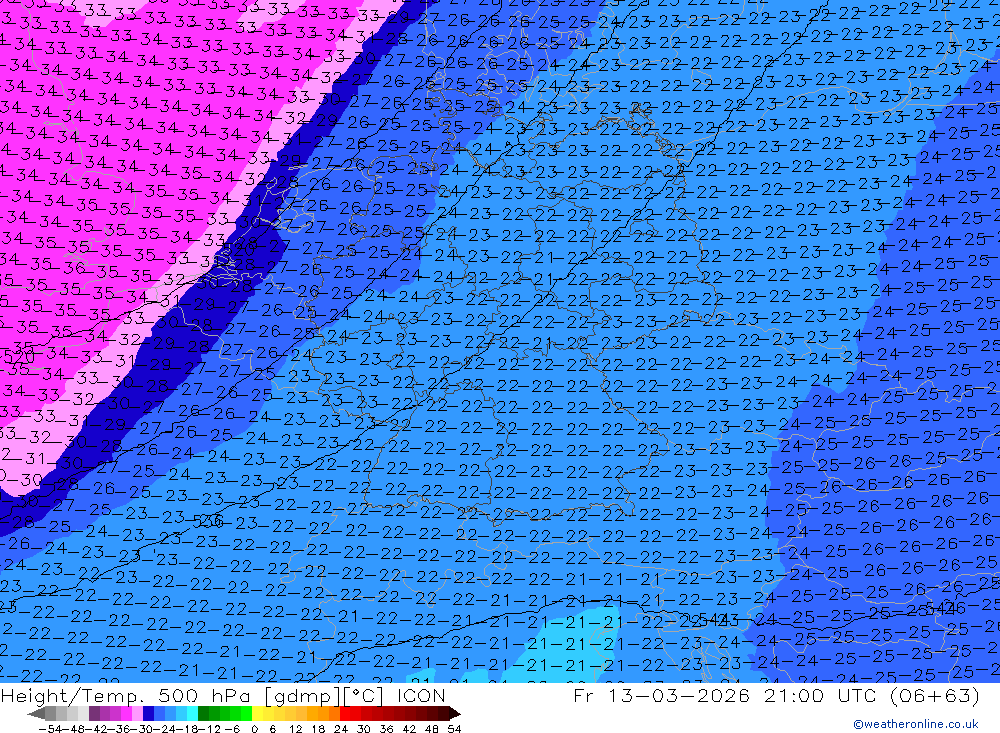The height and width of the screenshot is (733, 1000).
Task: Click the legend scale label '12'
Action: tap(296, 729)
